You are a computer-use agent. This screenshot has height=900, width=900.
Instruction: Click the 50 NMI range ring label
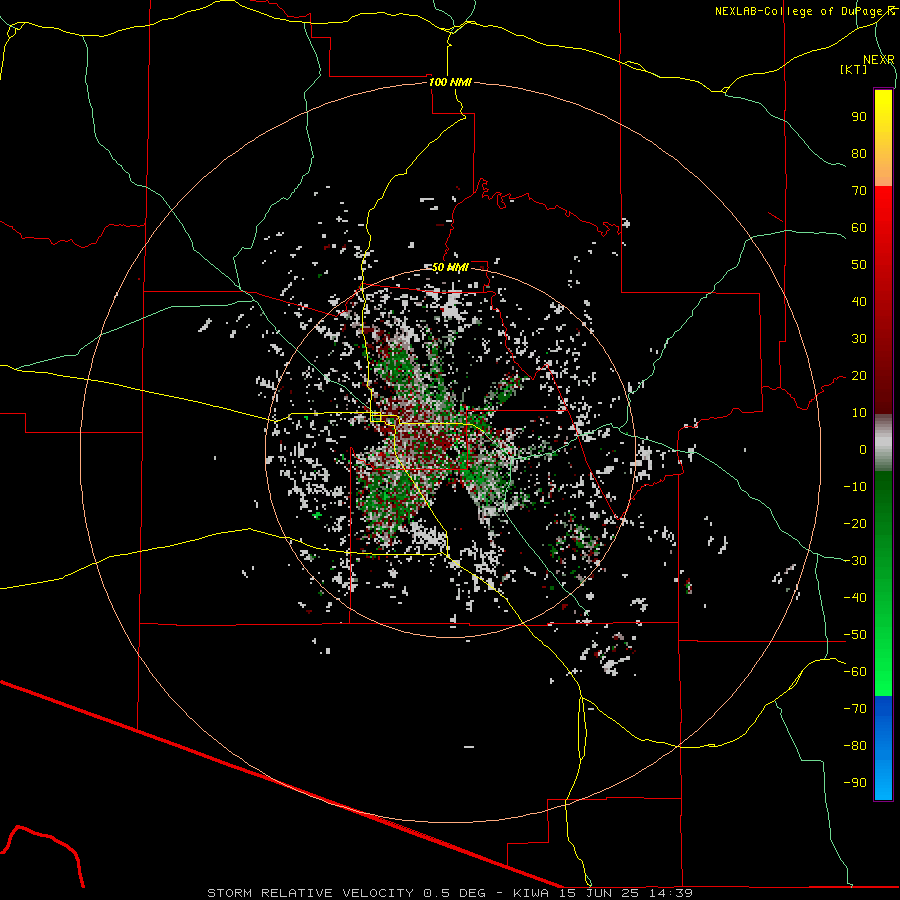click(450, 267)
